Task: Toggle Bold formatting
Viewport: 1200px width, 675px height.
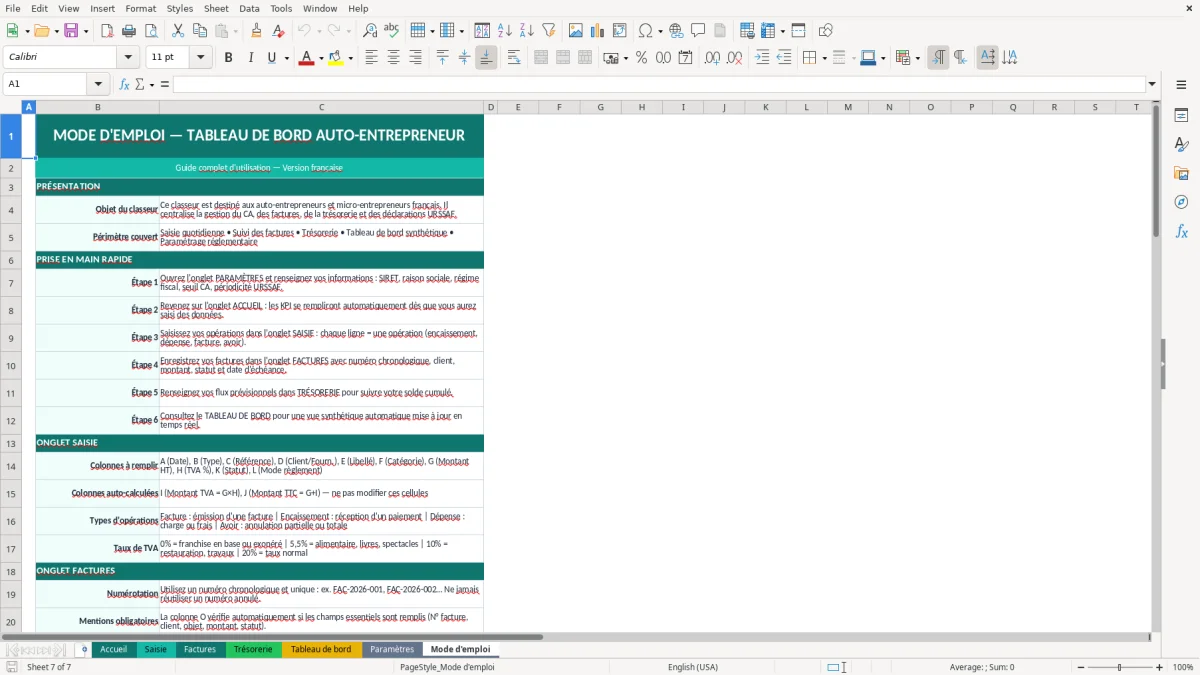Action: [228, 58]
